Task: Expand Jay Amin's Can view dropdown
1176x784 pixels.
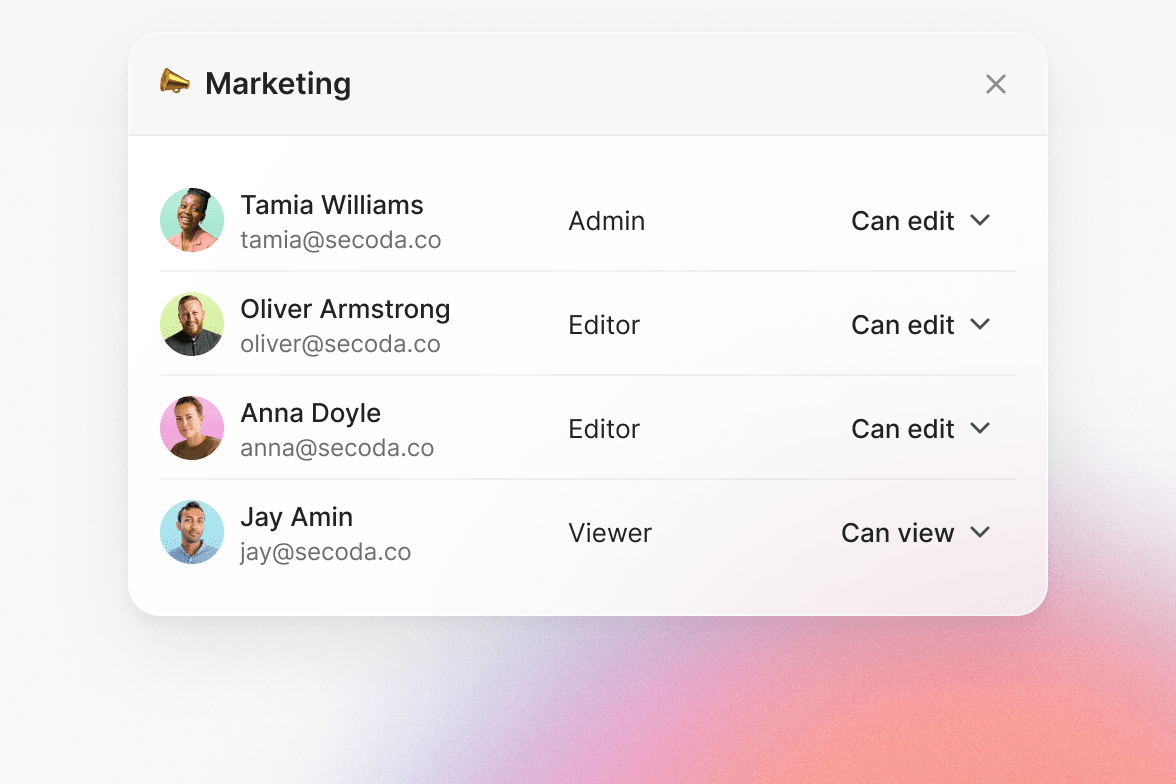Action: (x=915, y=533)
